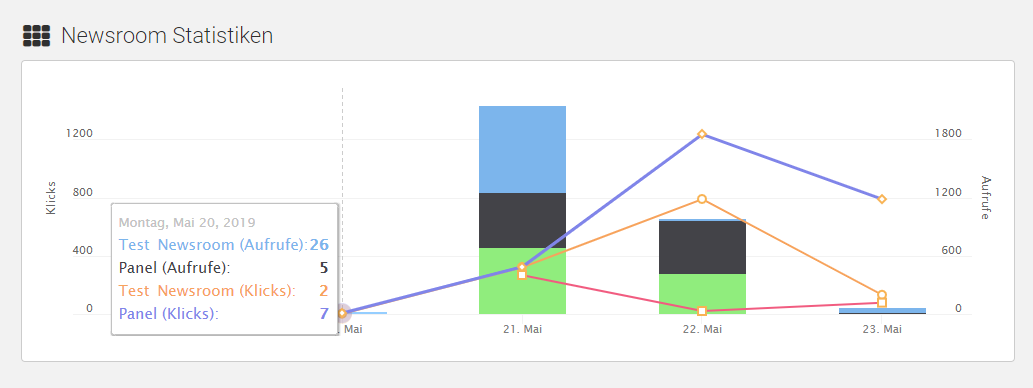The height and width of the screenshot is (388, 1033).
Task: Click the green bar segment on 22. Mai
Action: click(x=702, y=294)
